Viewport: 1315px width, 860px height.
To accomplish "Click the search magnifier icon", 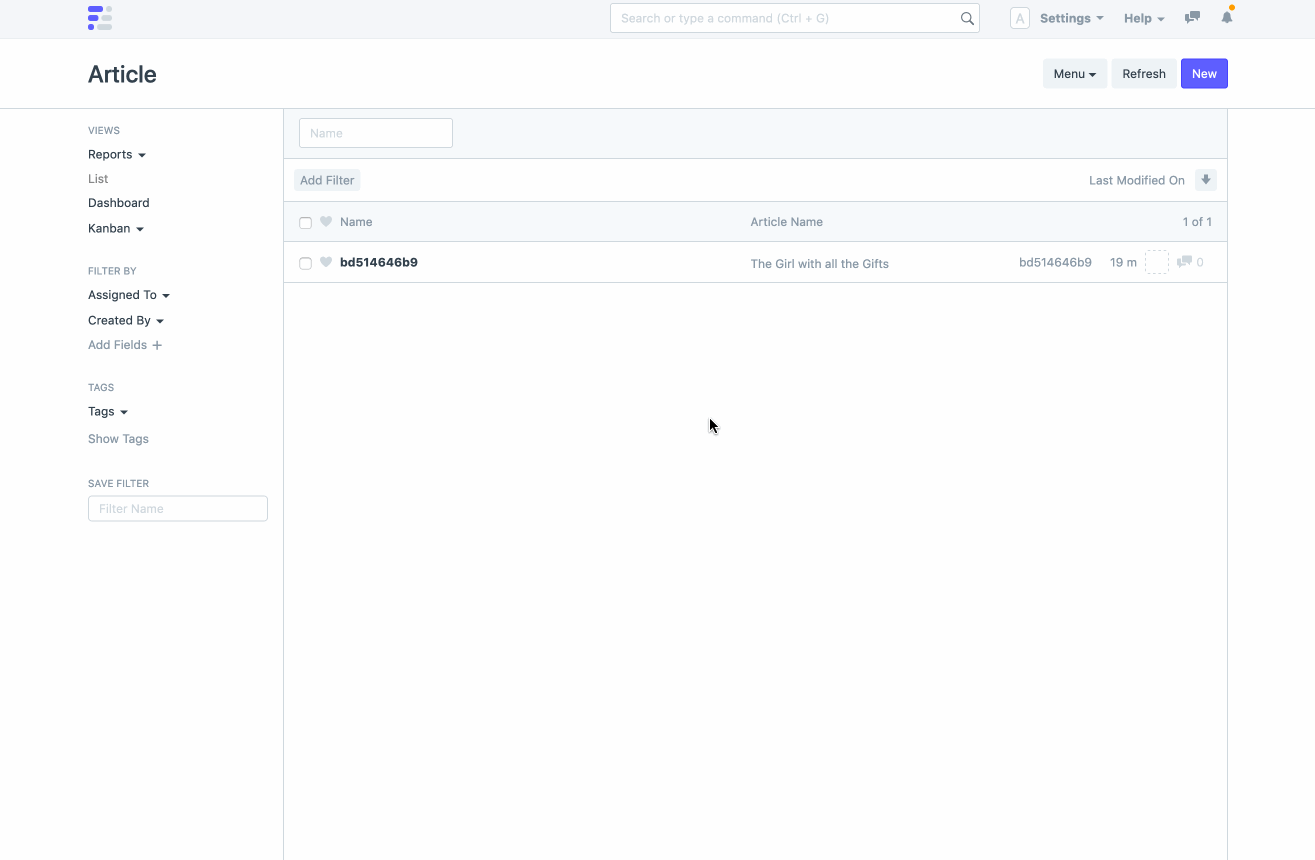I will [x=967, y=18].
